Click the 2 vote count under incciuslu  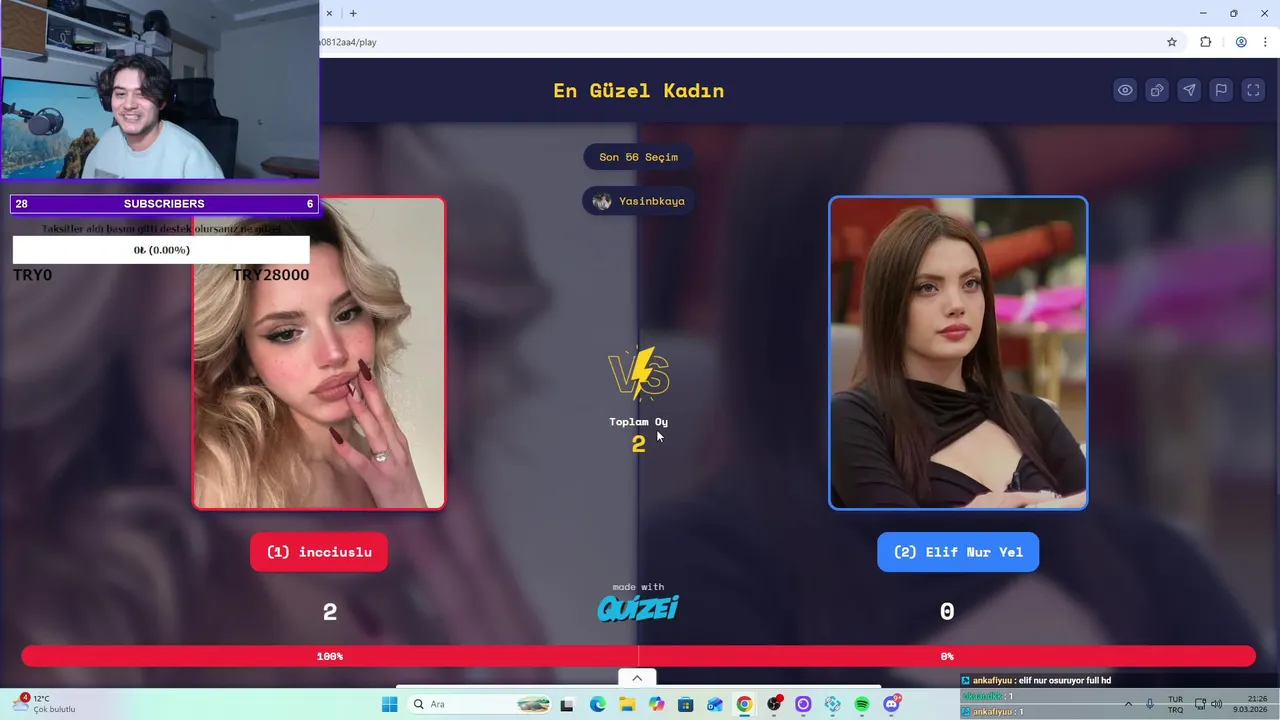tap(330, 612)
